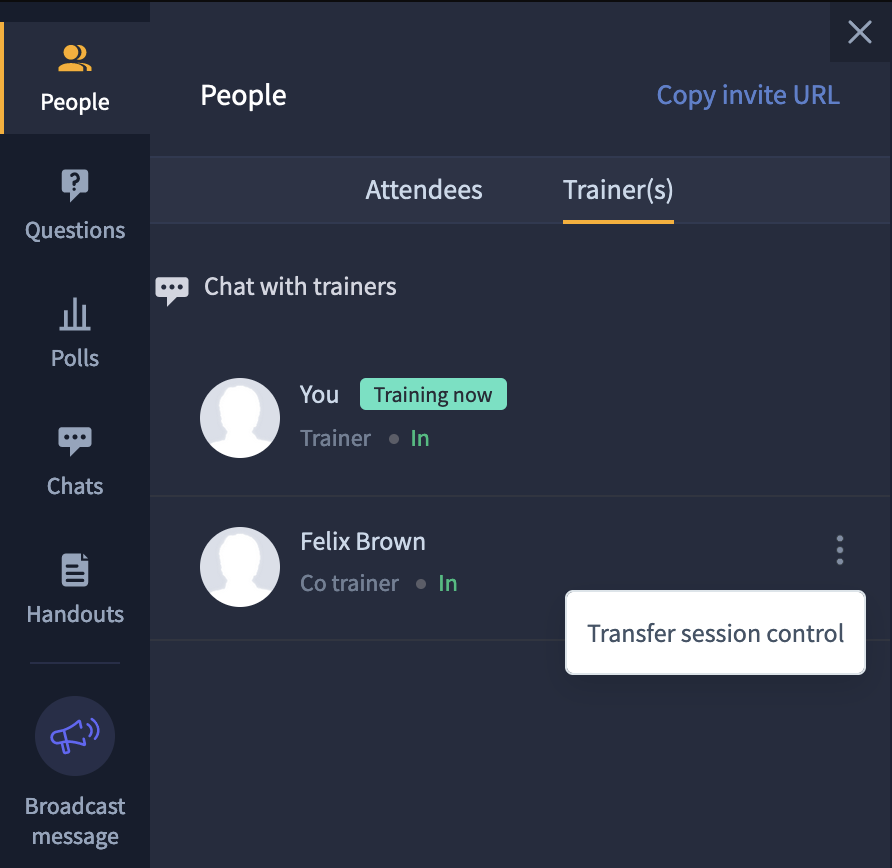
Task: Click the Felix Brown name
Action: click(x=363, y=542)
